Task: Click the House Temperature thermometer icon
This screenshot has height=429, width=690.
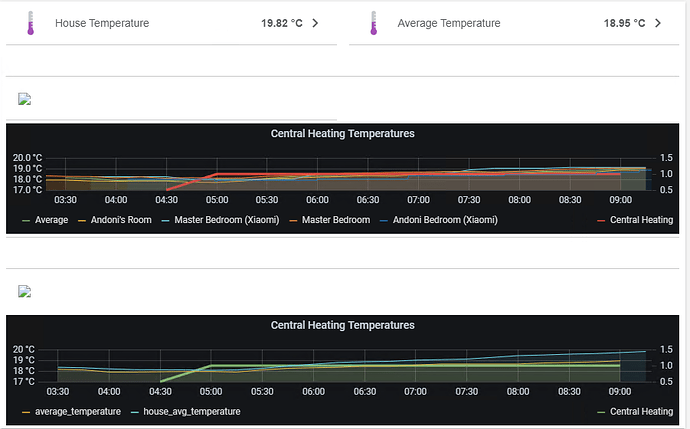Action: click(30, 23)
